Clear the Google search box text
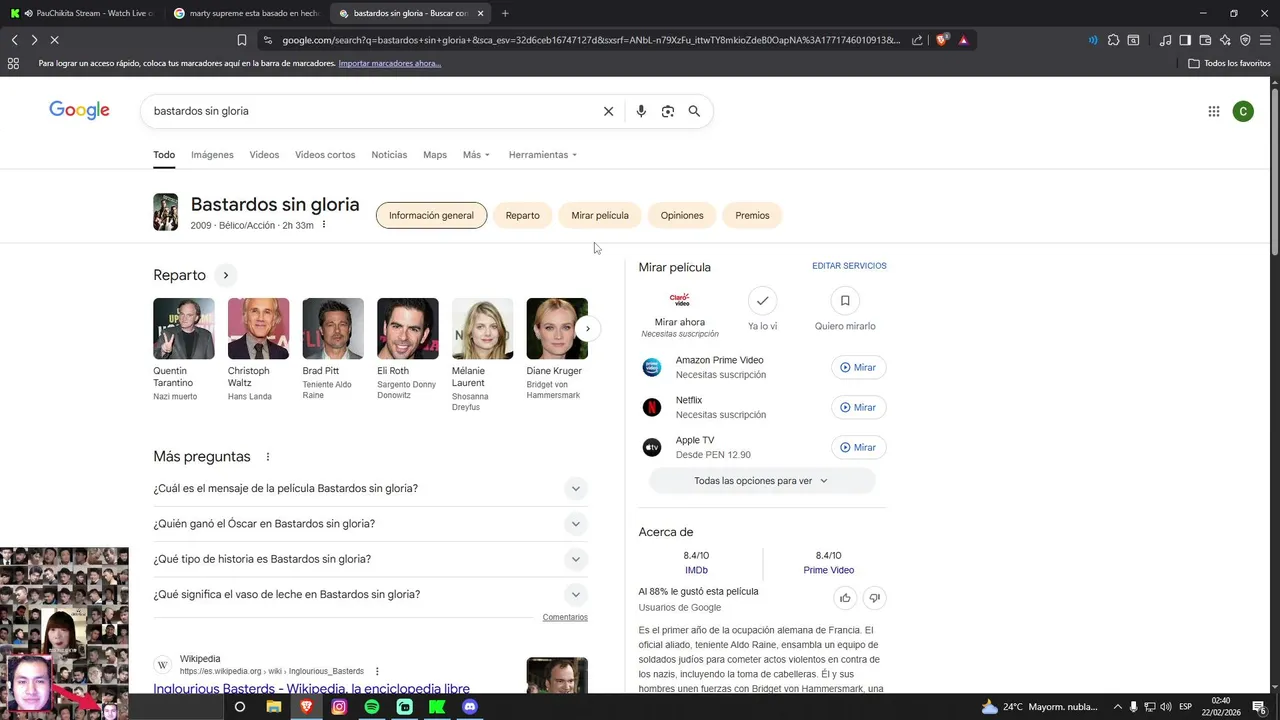This screenshot has width=1280, height=720. [x=608, y=111]
